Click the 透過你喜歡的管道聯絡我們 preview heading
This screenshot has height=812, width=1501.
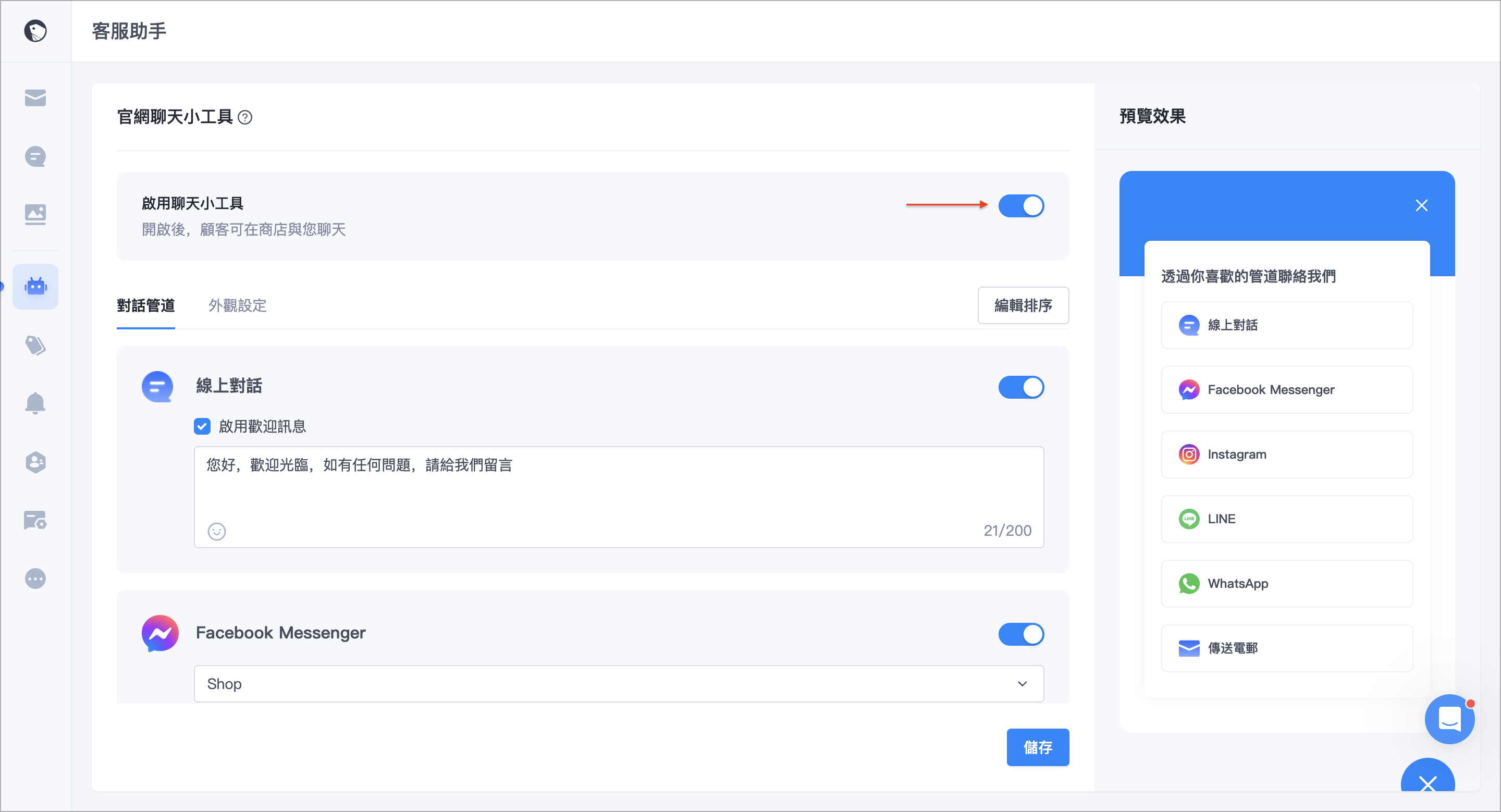(1248, 276)
